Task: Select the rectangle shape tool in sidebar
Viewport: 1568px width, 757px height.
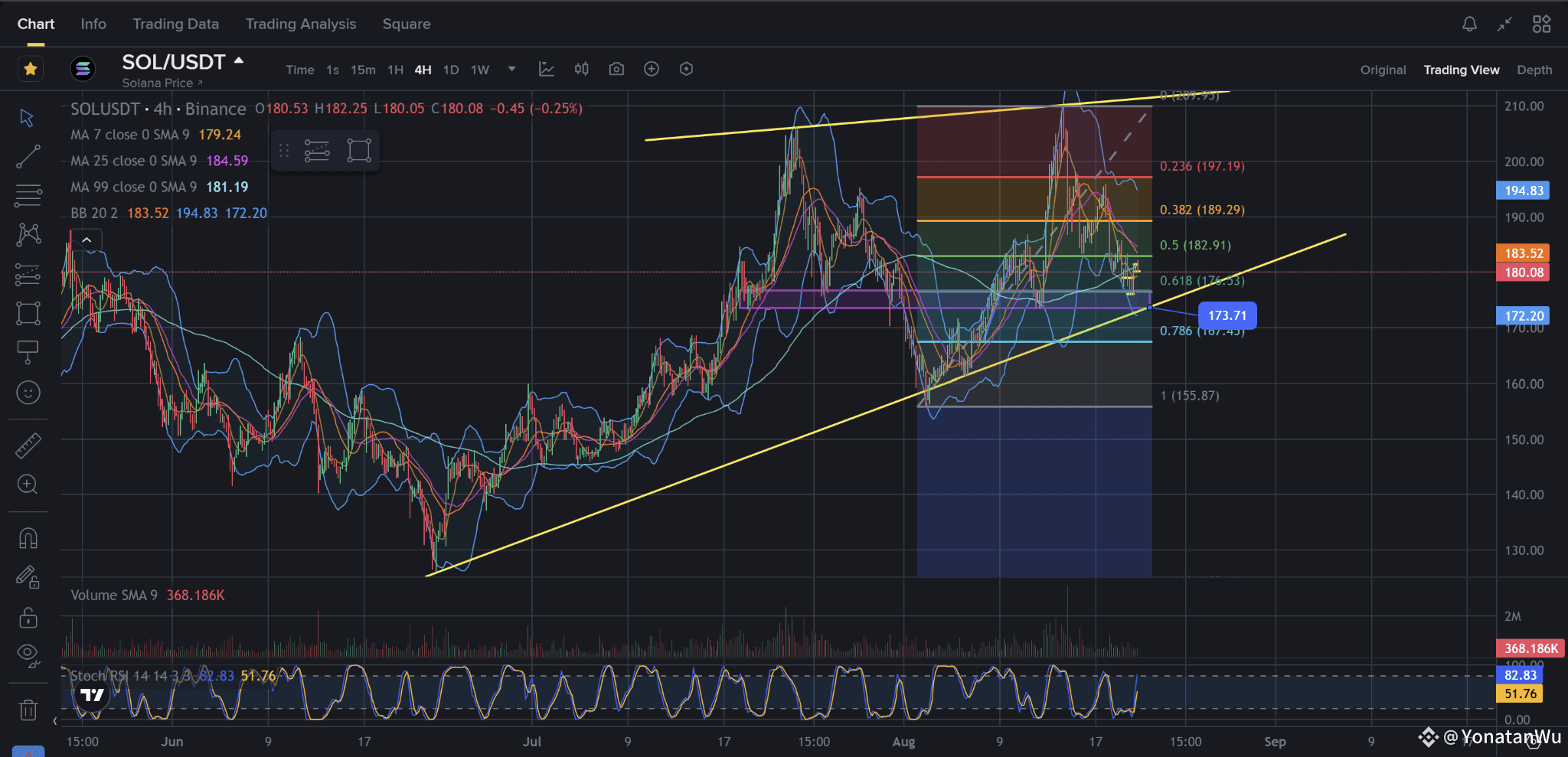Action: (28, 313)
